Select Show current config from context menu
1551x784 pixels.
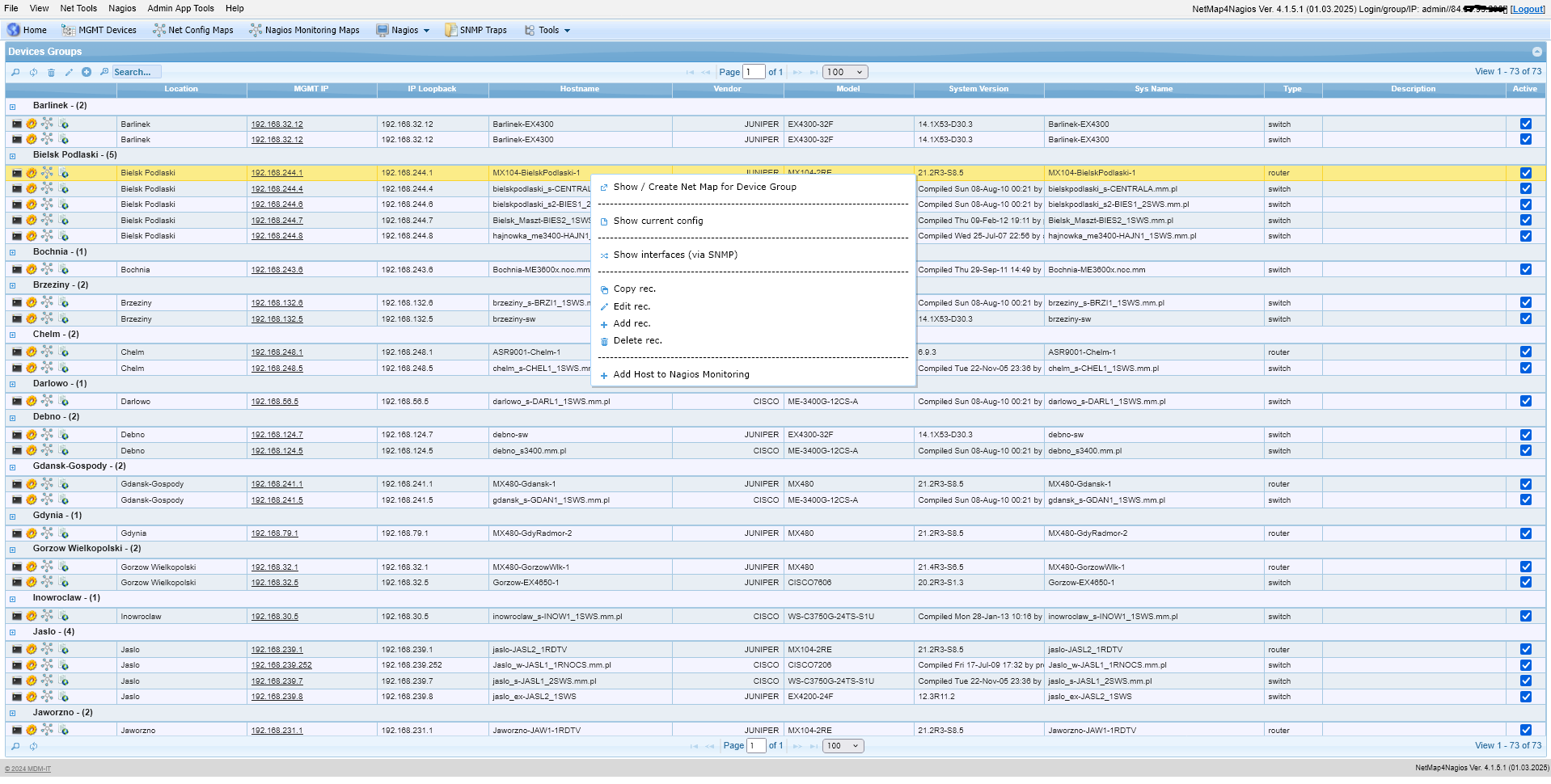(657, 221)
